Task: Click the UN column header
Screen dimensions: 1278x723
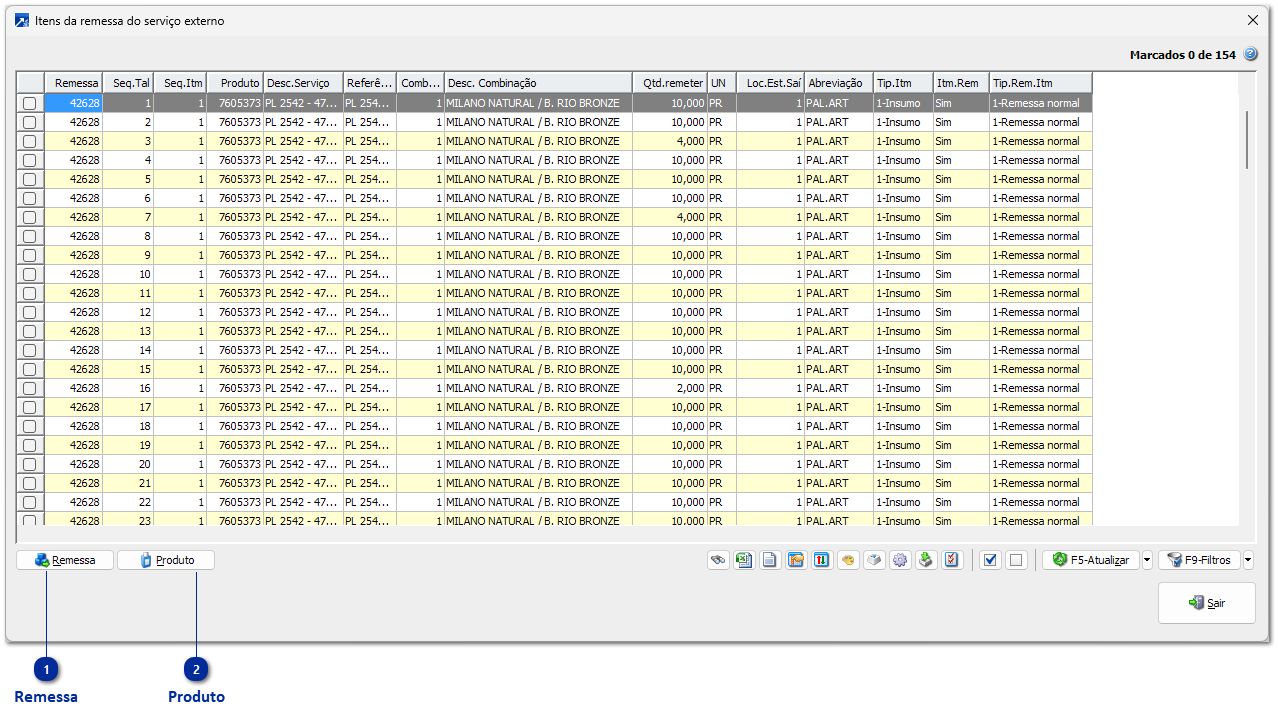Action: (722, 83)
